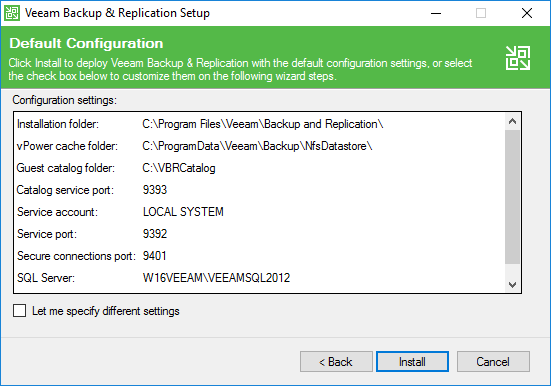Screen dimensions: 551x386
Task: Click the 'Let me specify different settings' label
Action: 106,311
